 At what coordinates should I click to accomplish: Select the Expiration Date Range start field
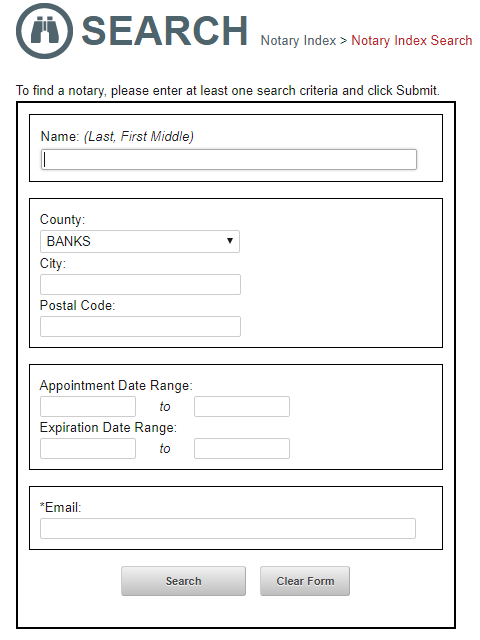pyautogui.click(x=88, y=449)
